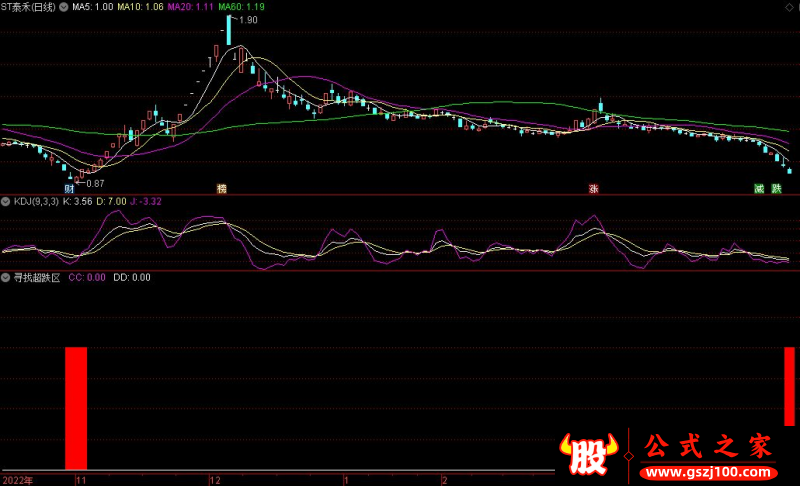This screenshot has width=800, height=486.
Task: Click the diamond icon at top-right corner
Action: [790, 7]
